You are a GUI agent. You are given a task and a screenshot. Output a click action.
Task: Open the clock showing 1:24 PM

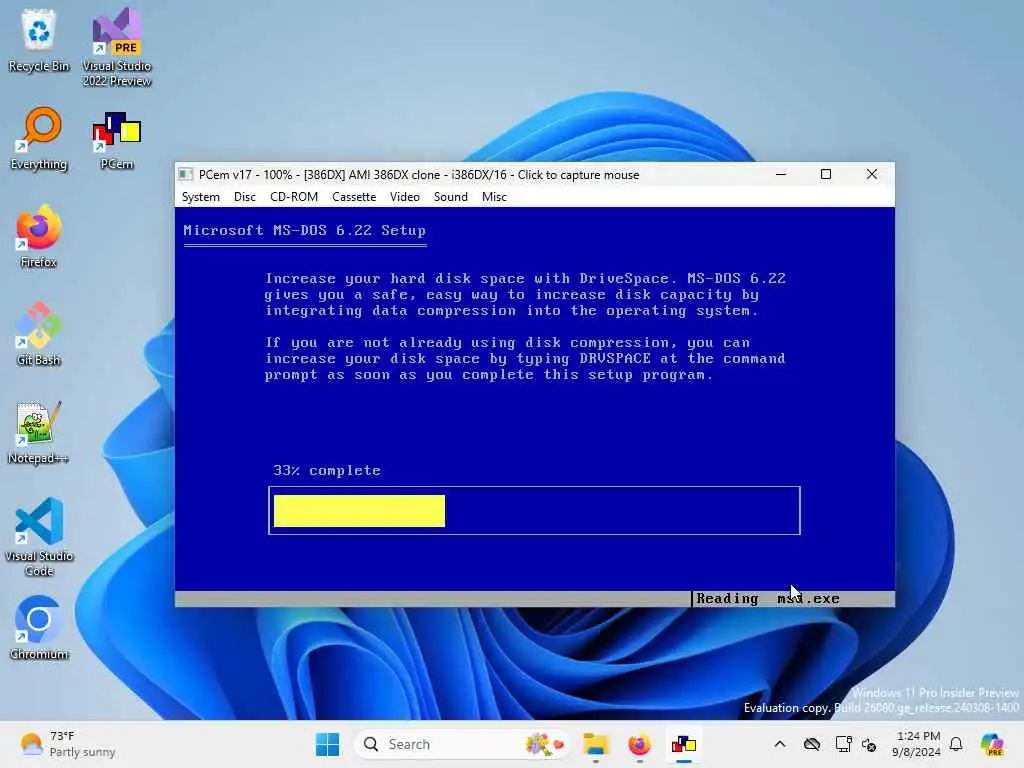[917, 744]
